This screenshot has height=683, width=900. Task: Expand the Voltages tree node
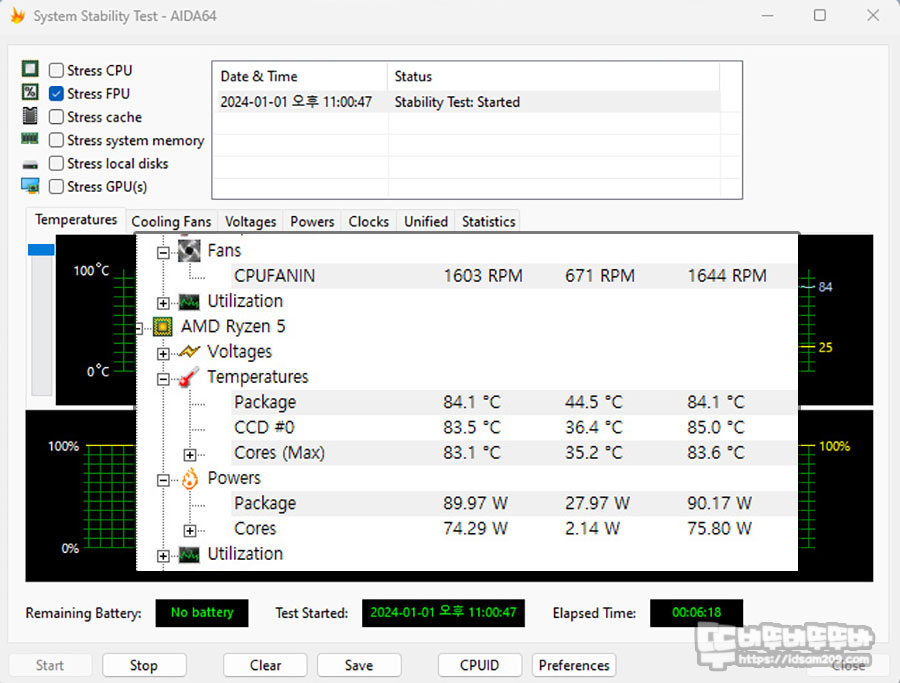tap(163, 354)
